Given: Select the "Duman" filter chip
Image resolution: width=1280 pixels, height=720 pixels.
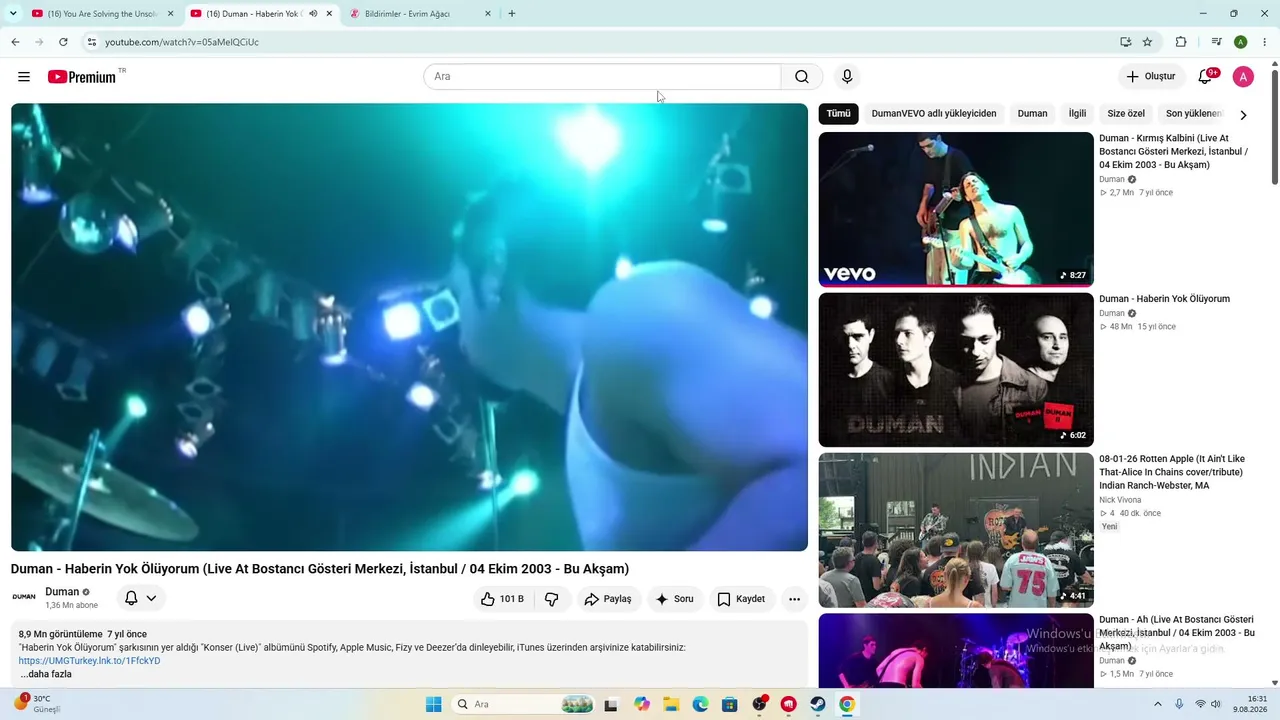Looking at the screenshot, I should (x=1033, y=114).
